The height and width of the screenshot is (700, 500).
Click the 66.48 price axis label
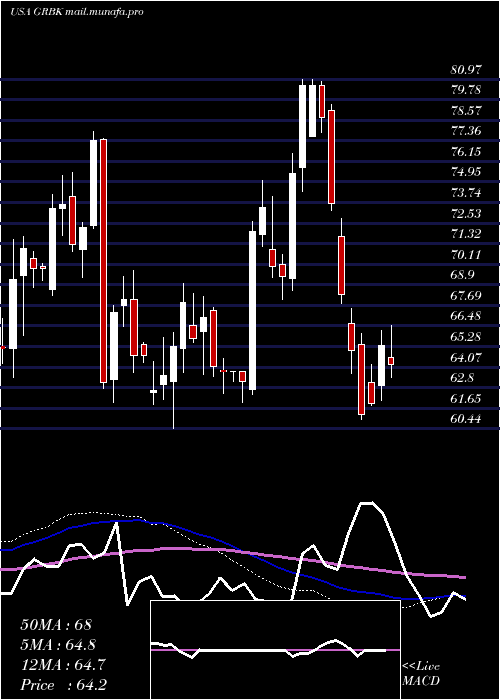466,316
